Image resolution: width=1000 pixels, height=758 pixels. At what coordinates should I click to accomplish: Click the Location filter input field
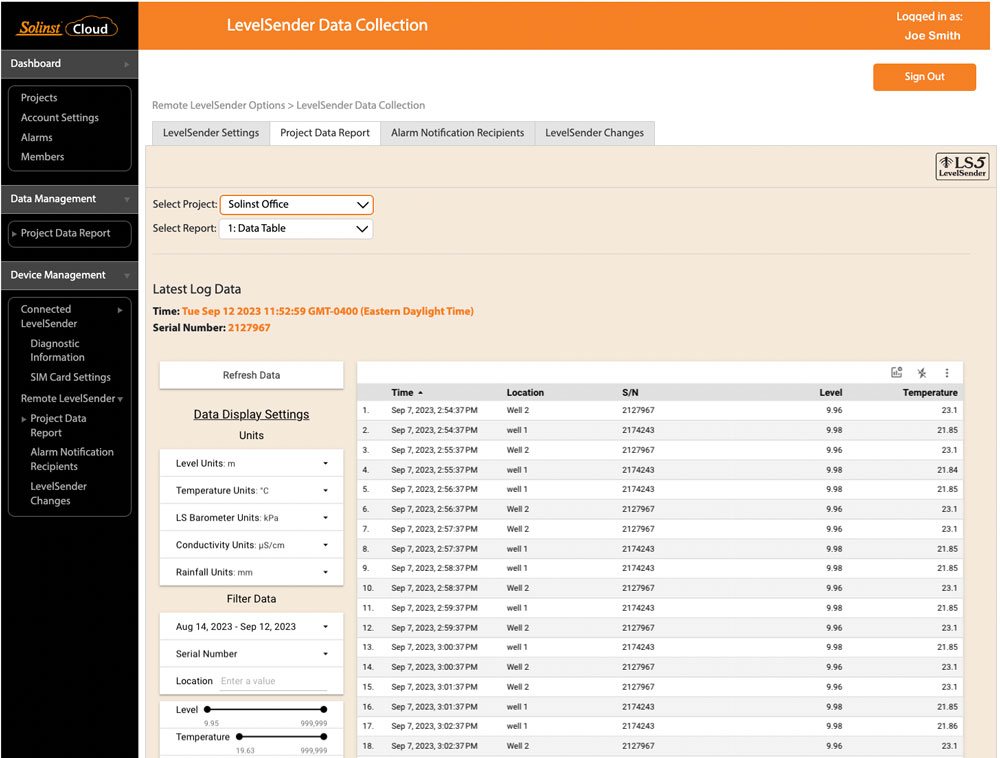(x=273, y=681)
